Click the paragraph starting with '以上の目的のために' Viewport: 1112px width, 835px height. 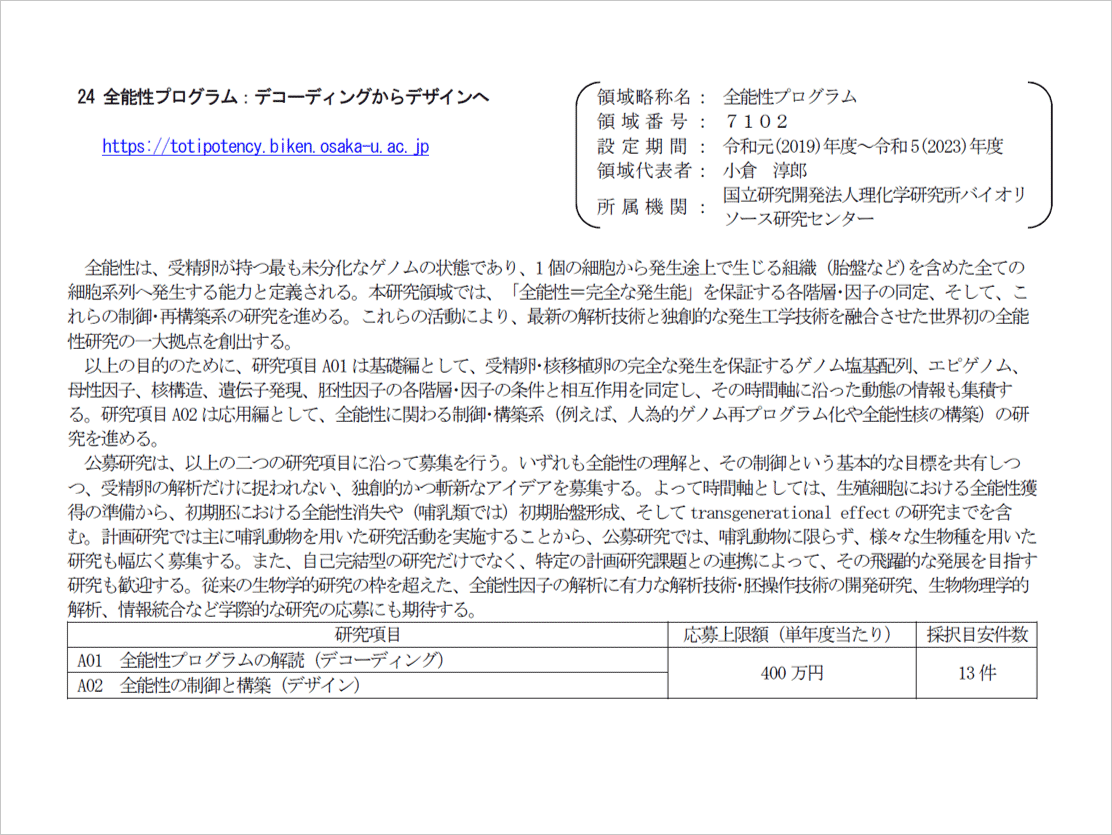click(x=550, y=399)
